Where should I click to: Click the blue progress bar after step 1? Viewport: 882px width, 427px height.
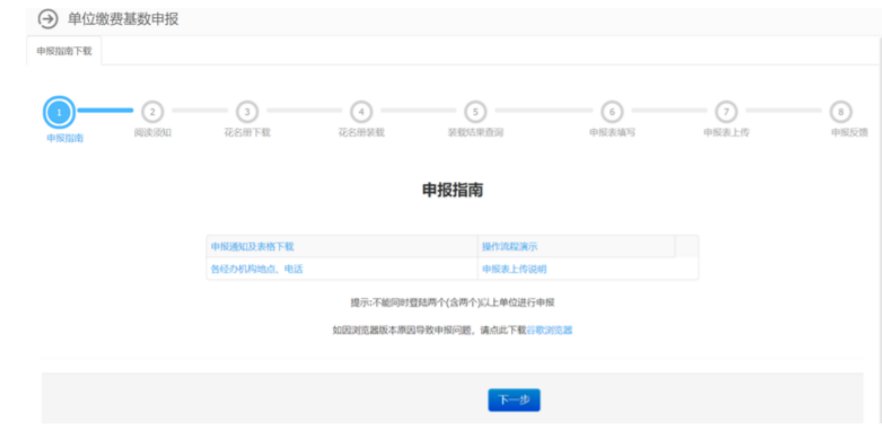point(105,110)
